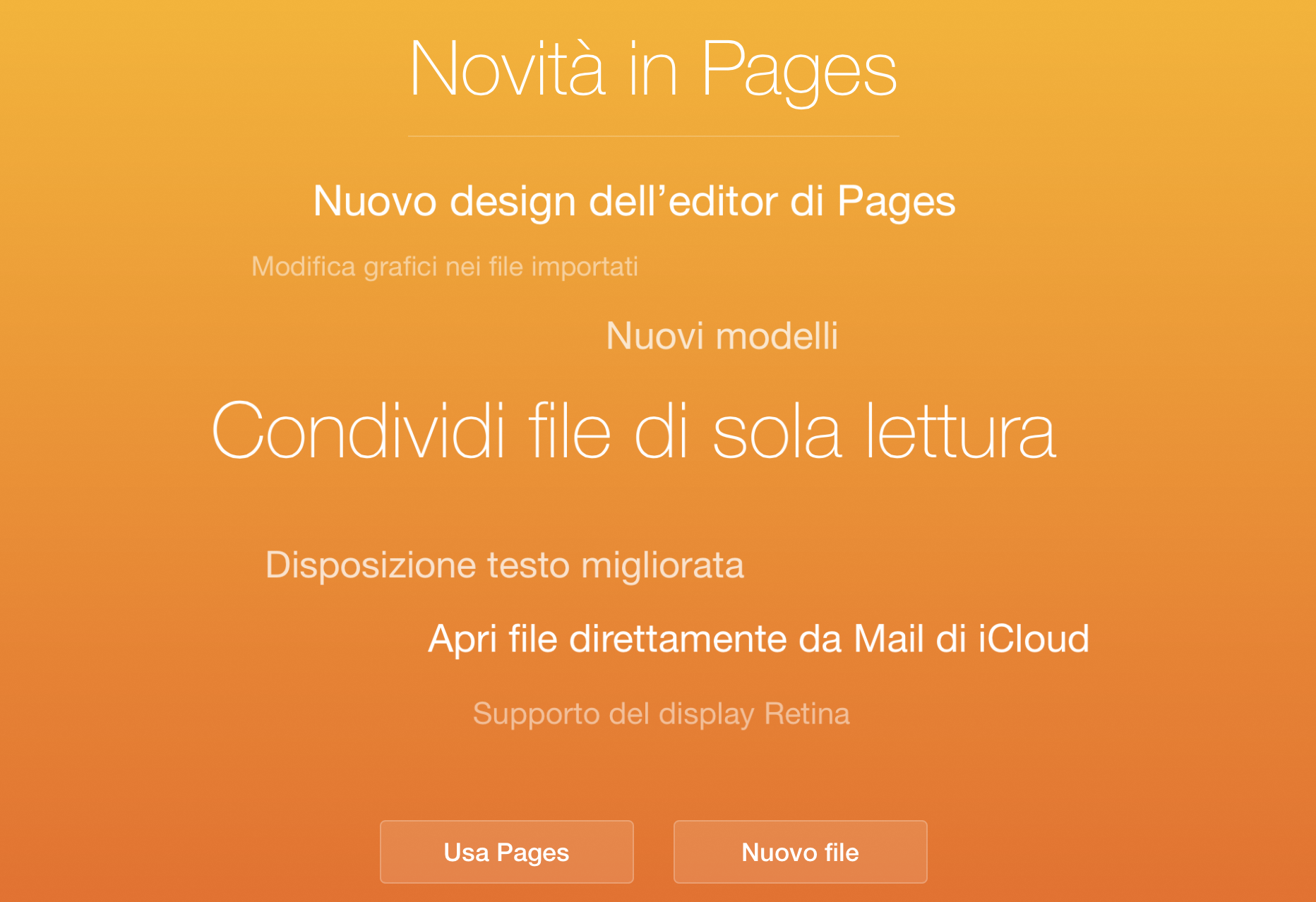Create a document with Nuovo file button

[x=800, y=851]
